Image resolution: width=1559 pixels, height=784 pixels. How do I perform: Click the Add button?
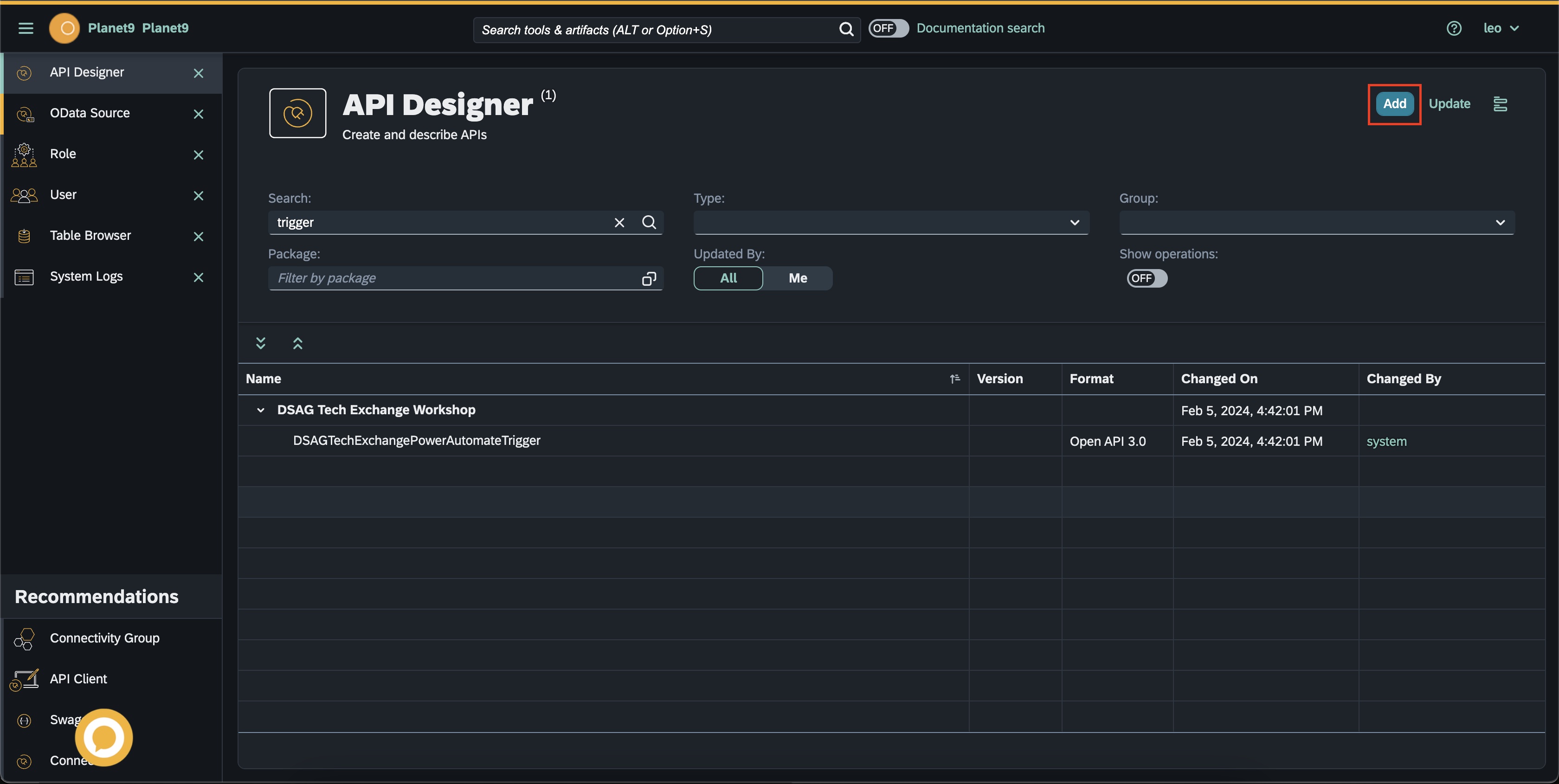pos(1394,104)
